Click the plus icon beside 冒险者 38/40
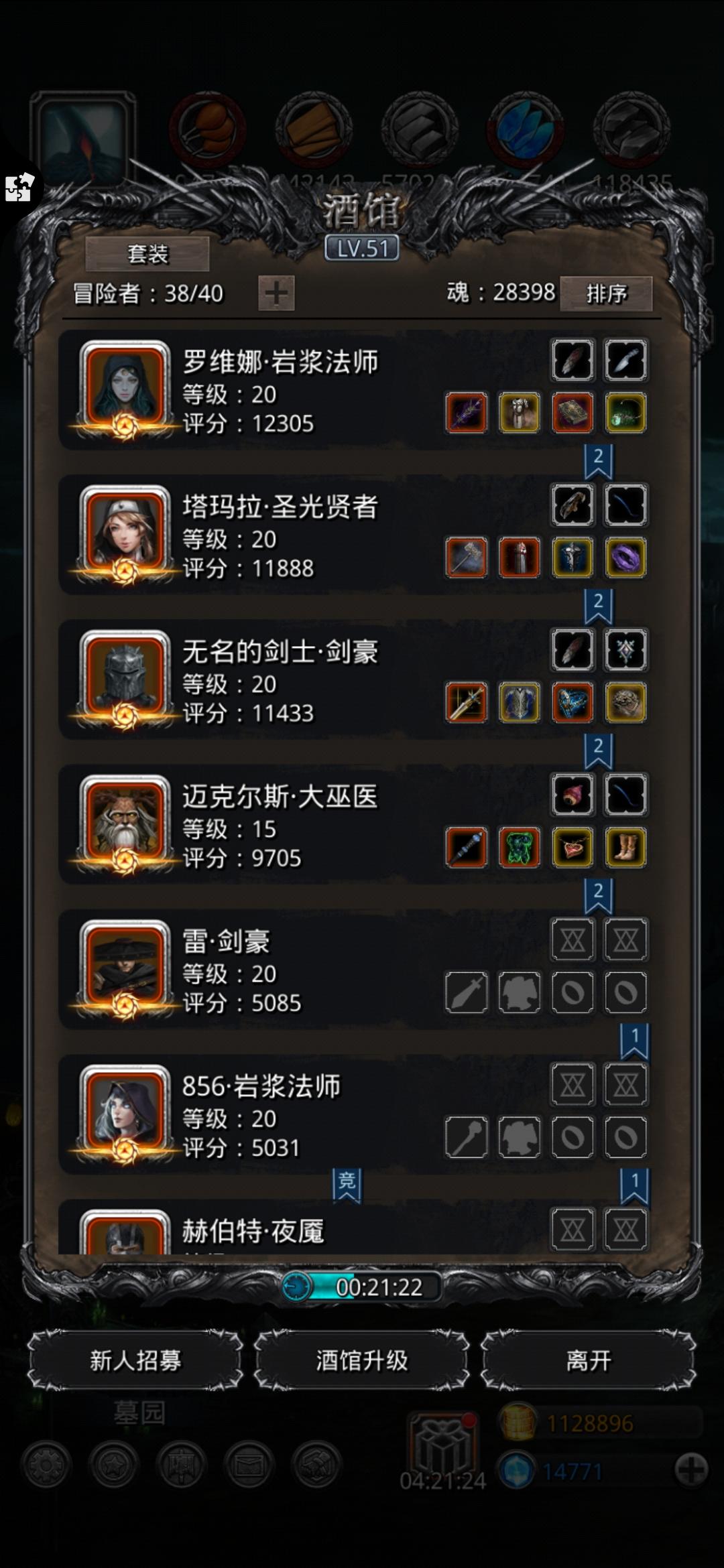This screenshot has height=1568, width=724. coord(276,293)
